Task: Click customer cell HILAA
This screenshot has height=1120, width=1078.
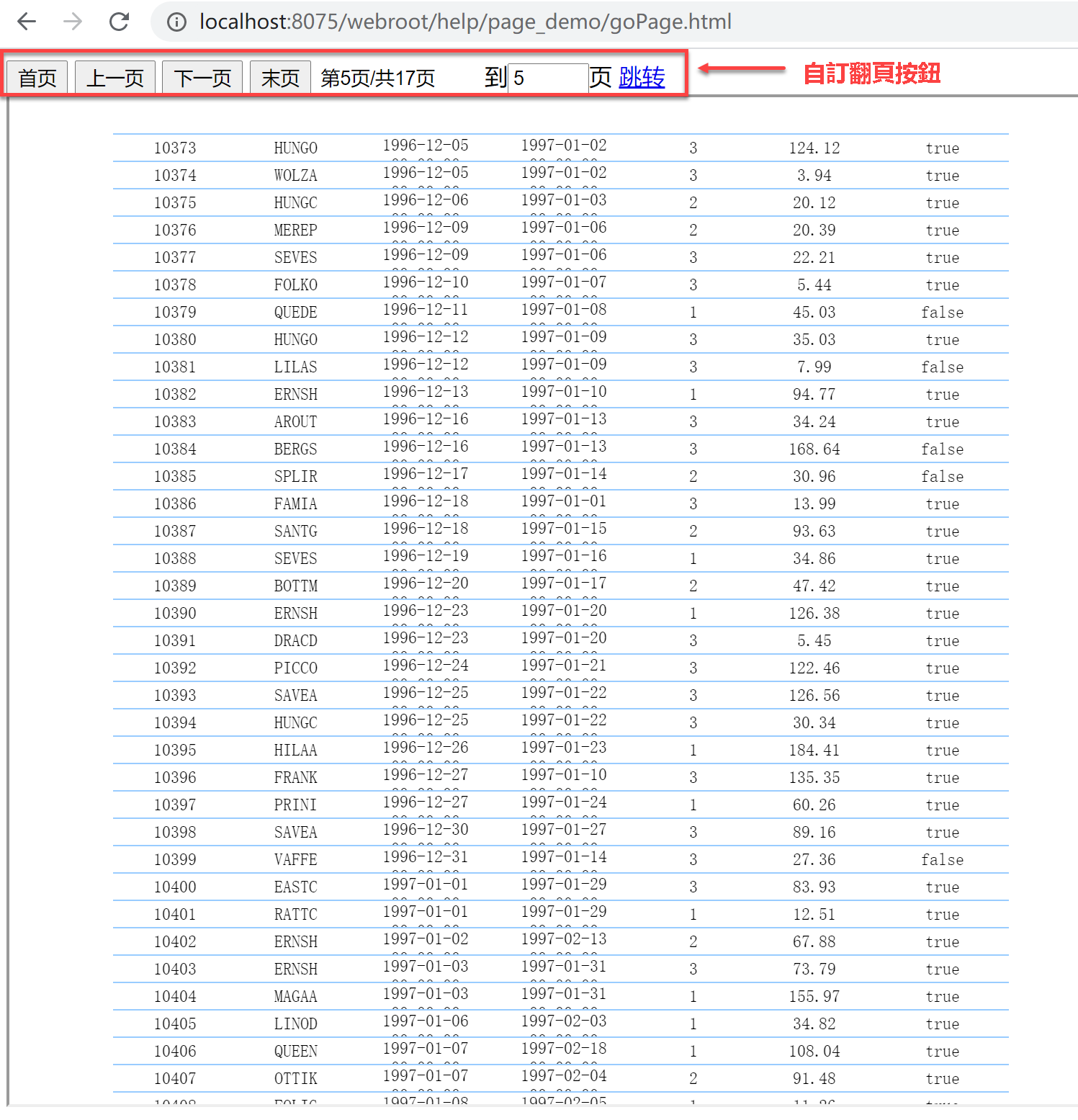Action: coord(295,751)
